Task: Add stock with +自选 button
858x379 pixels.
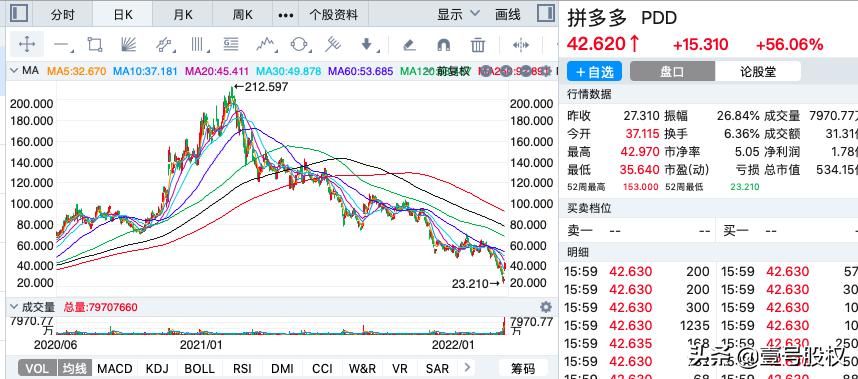Action: tap(594, 72)
